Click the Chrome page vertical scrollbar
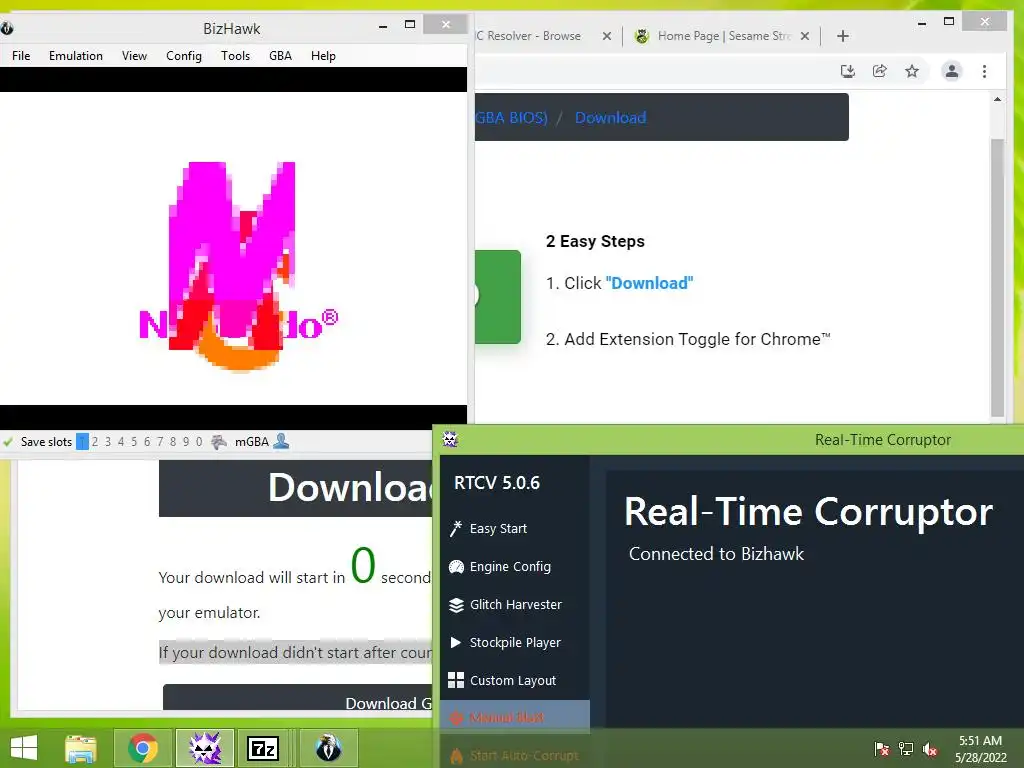 [997, 278]
